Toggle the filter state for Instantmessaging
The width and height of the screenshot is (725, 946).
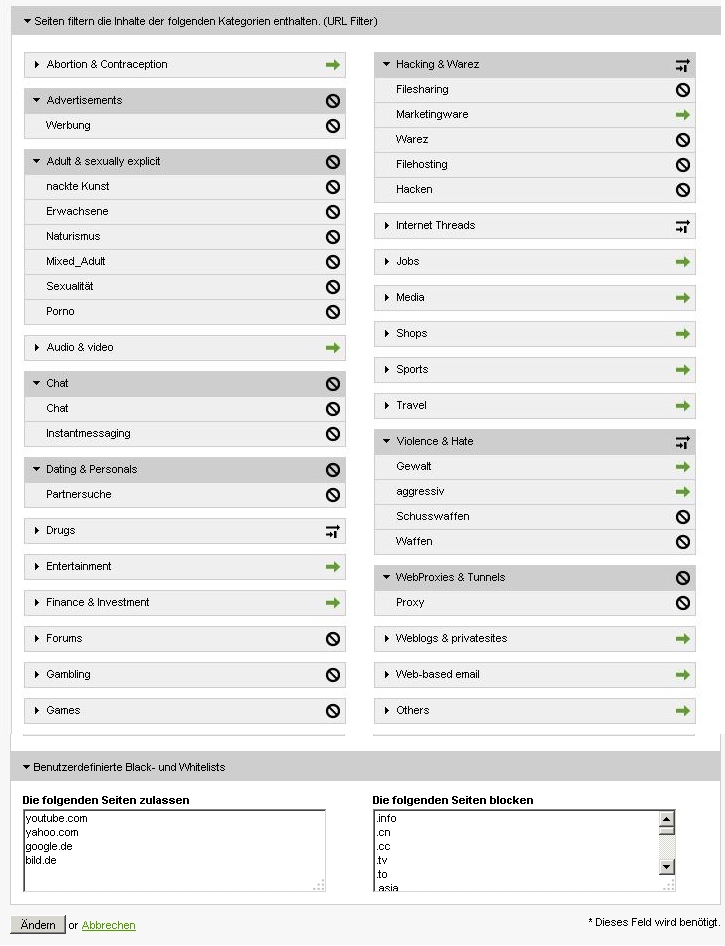(x=332, y=433)
